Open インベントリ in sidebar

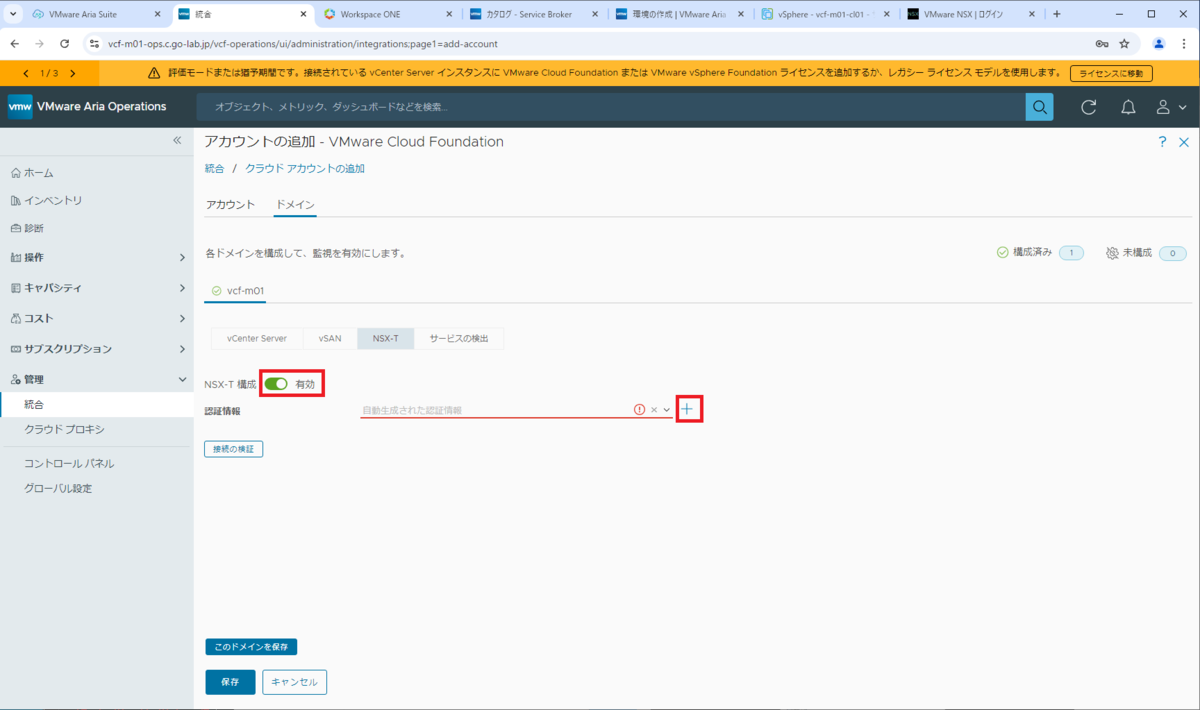click(46, 200)
